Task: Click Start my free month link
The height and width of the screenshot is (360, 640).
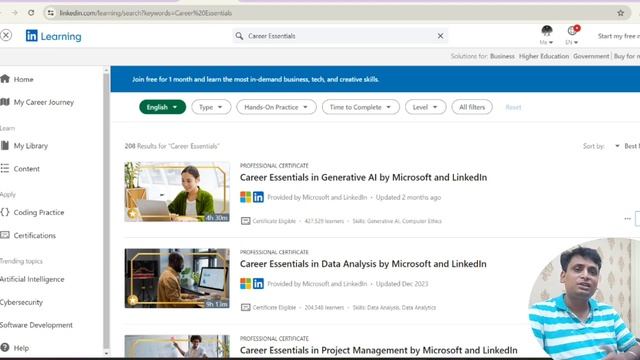Action: (618, 36)
